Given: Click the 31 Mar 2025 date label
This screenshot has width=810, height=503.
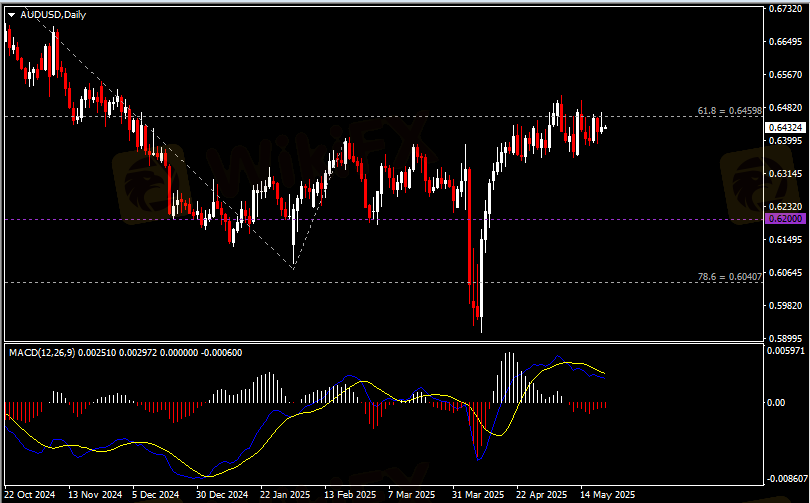Looking at the screenshot, I should coord(475,494).
